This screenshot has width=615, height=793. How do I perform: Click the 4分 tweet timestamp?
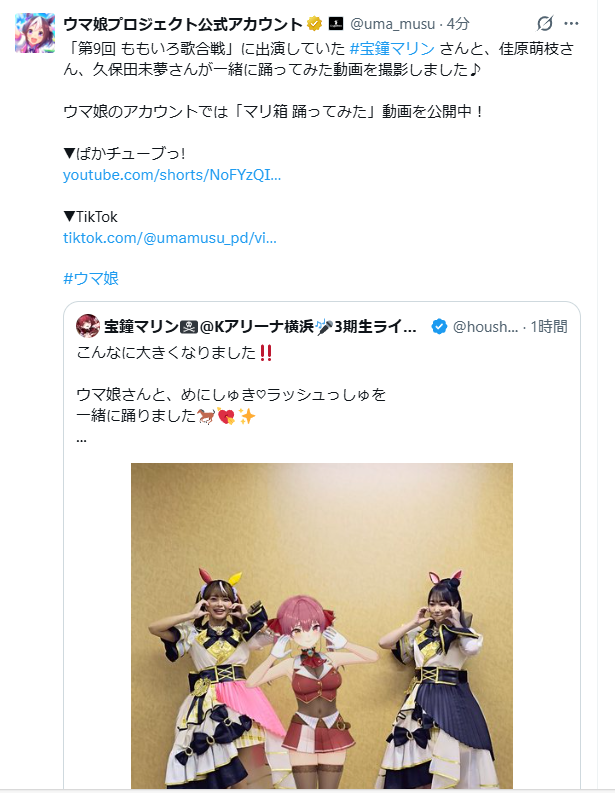point(458,24)
